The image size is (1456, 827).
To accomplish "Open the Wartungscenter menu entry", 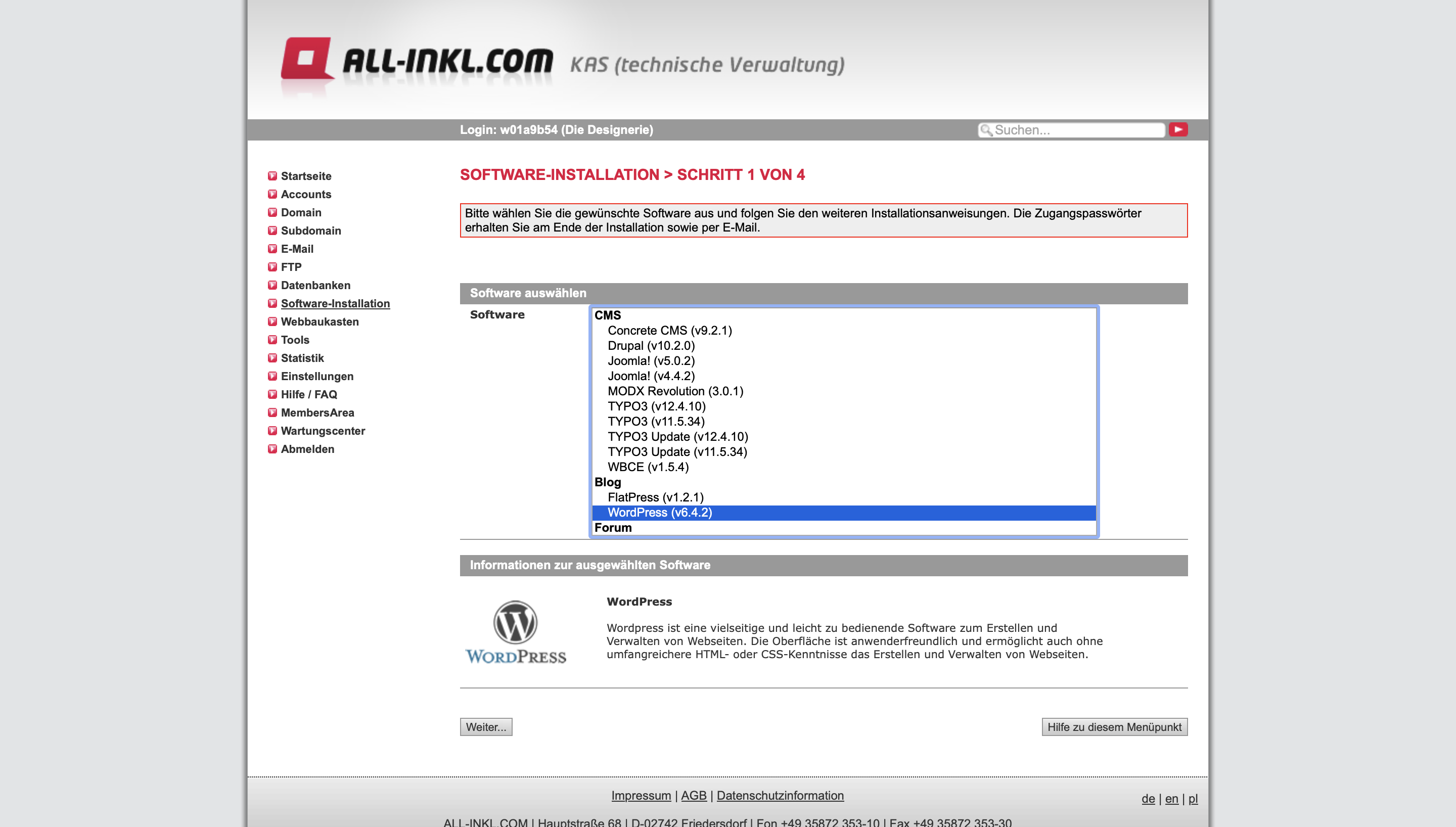I will tap(323, 431).
